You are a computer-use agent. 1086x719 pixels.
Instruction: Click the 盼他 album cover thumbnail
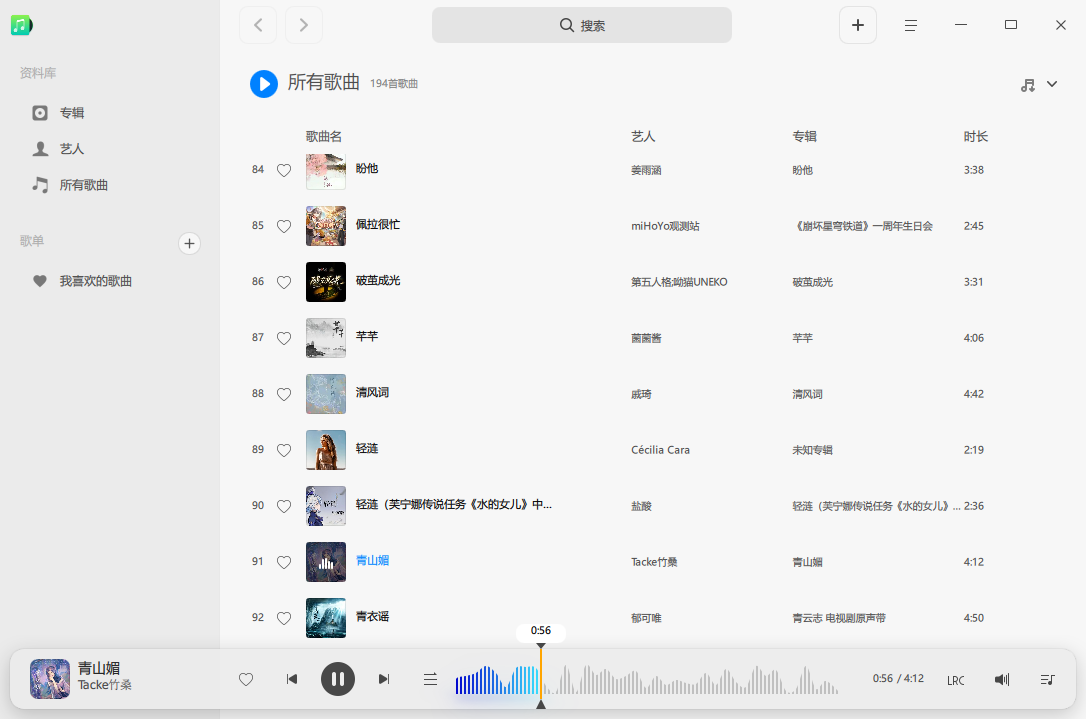coord(326,170)
